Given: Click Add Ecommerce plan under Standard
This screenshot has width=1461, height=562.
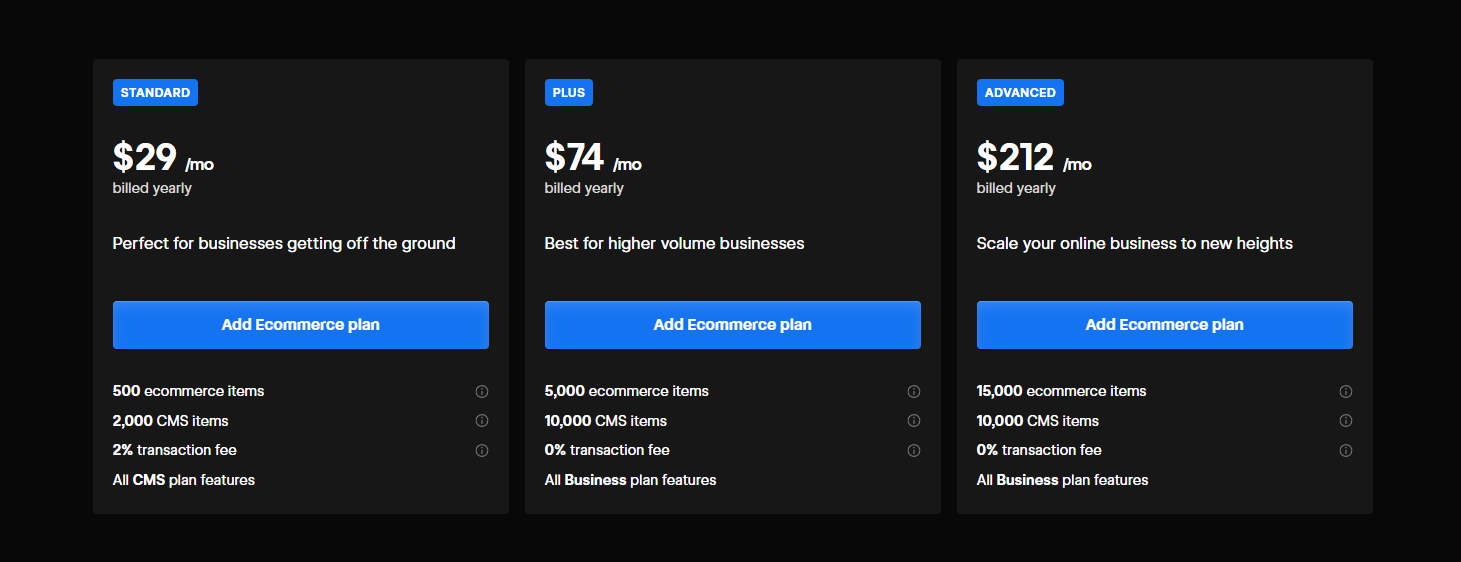Looking at the screenshot, I should (301, 325).
